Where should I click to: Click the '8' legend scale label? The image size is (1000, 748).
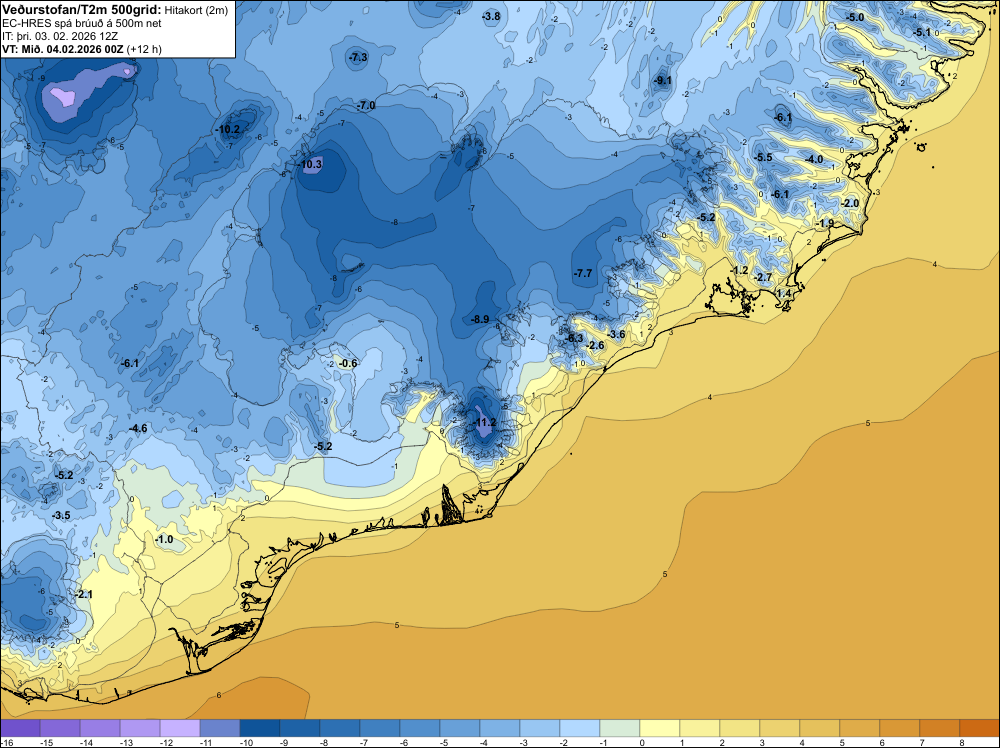click(x=961, y=742)
